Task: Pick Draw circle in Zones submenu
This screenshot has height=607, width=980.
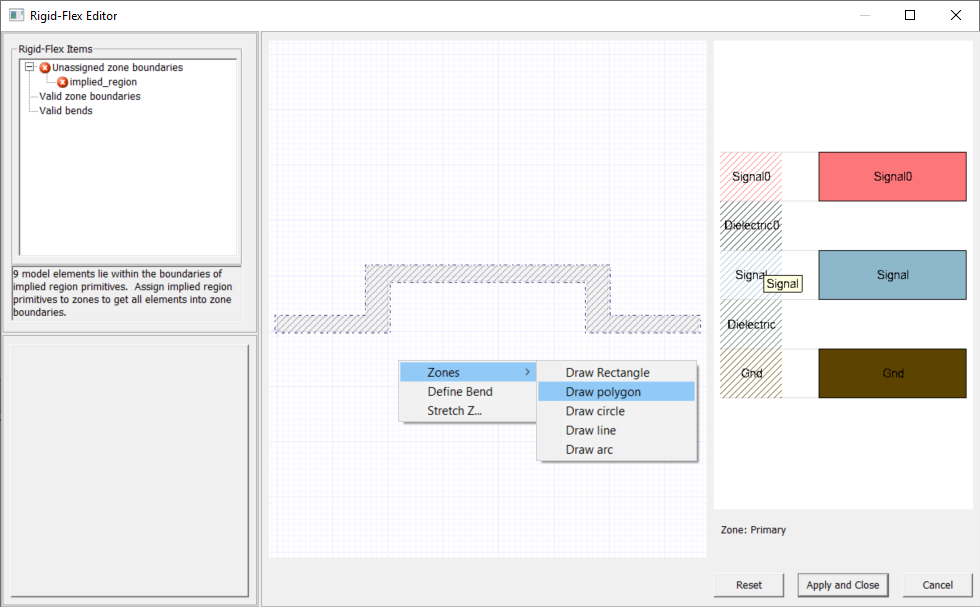Action: pyautogui.click(x=595, y=411)
